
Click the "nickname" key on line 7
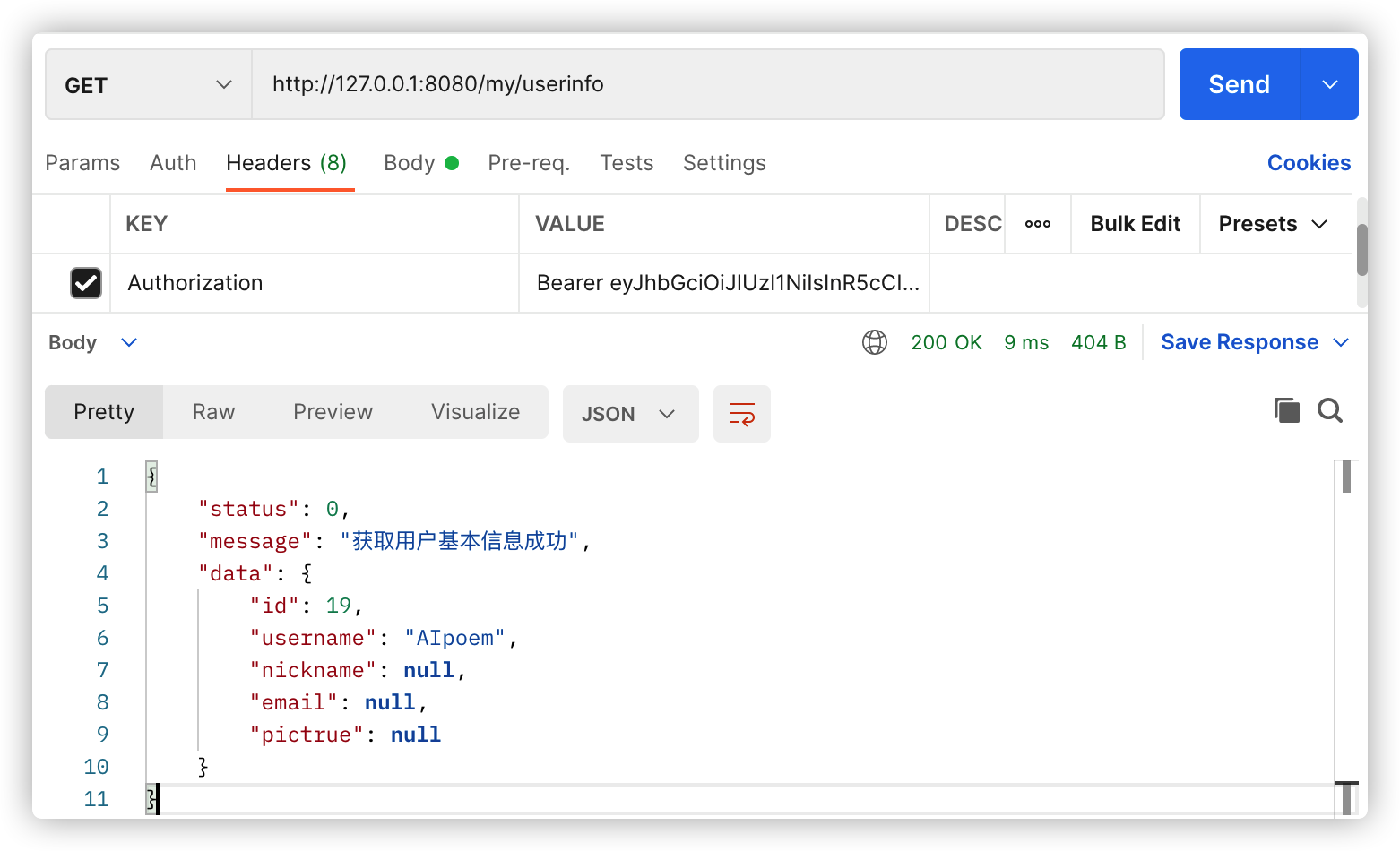pos(313,670)
